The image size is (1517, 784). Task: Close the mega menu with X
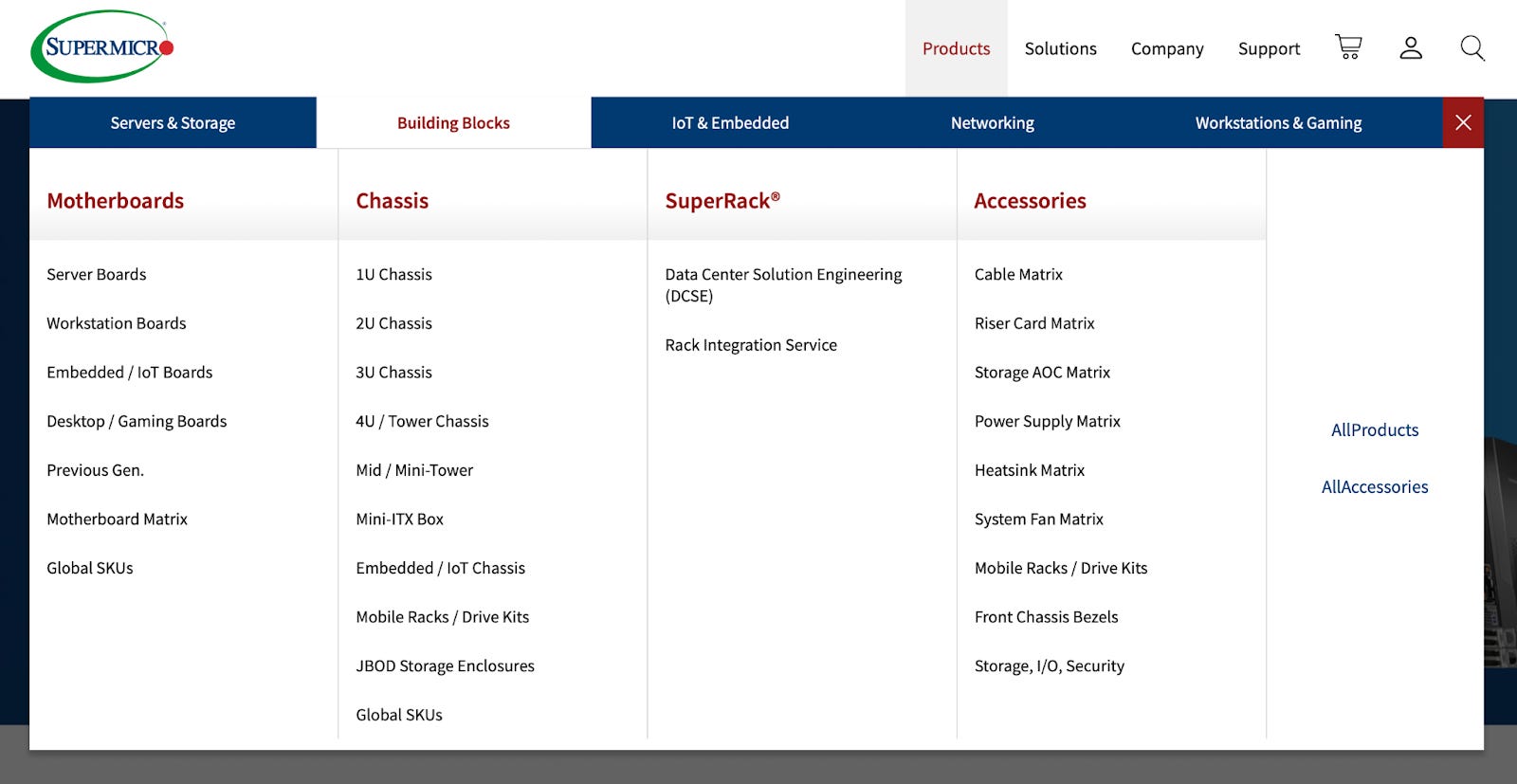click(1463, 122)
